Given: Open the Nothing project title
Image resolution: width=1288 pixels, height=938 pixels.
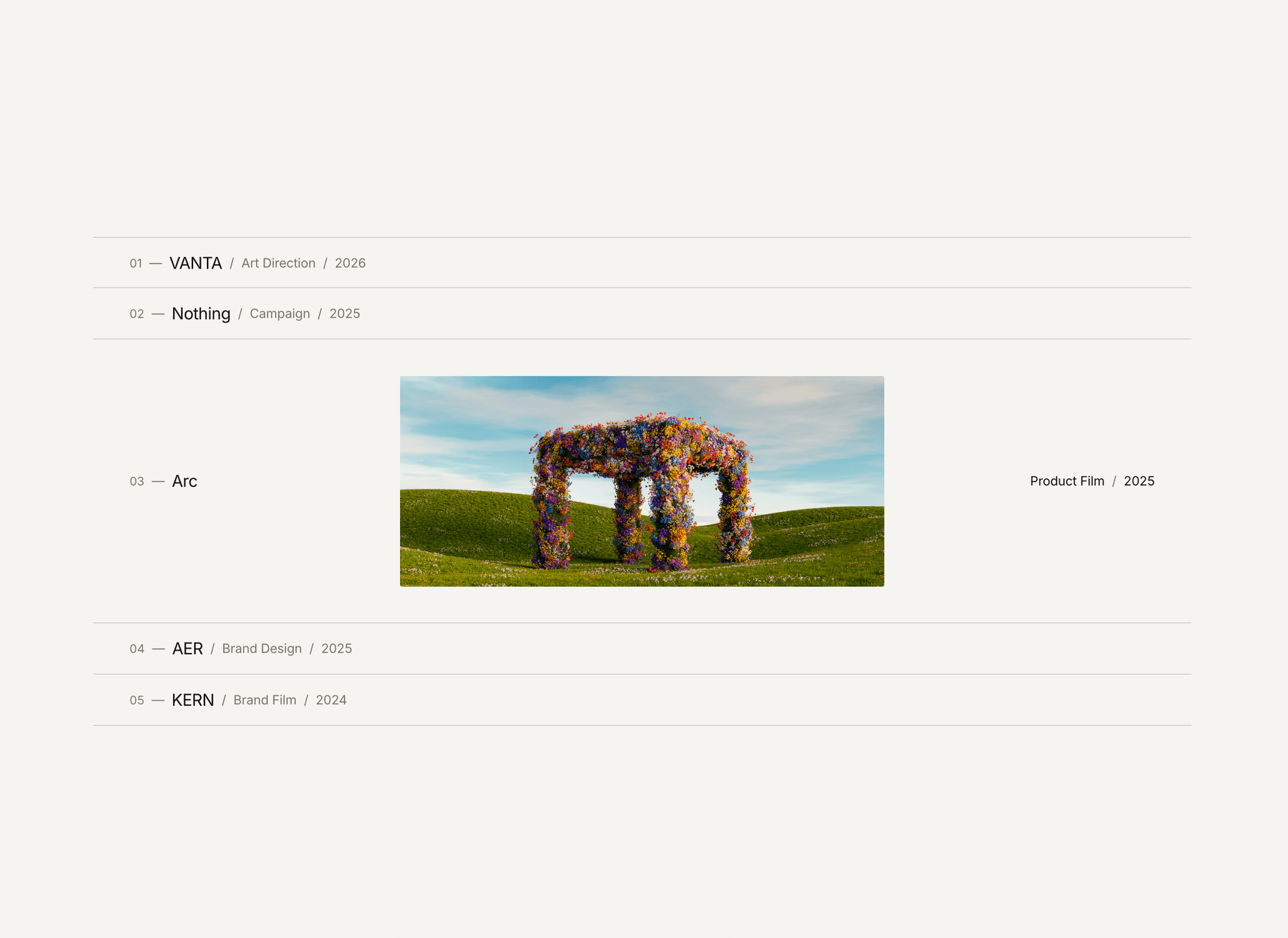Looking at the screenshot, I should click(x=201, y=313).
